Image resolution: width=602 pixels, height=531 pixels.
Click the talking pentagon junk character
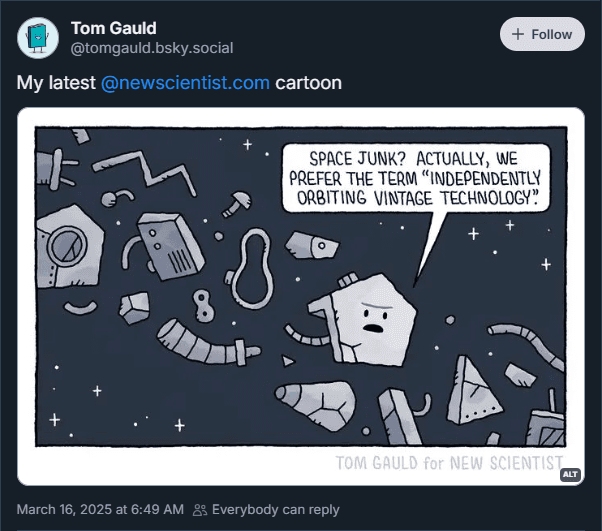(x=371, y=315)
